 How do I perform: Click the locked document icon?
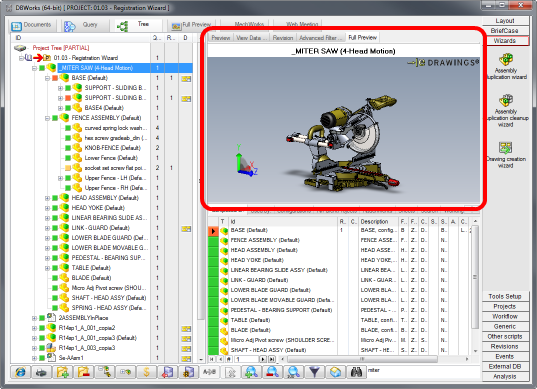188,372
